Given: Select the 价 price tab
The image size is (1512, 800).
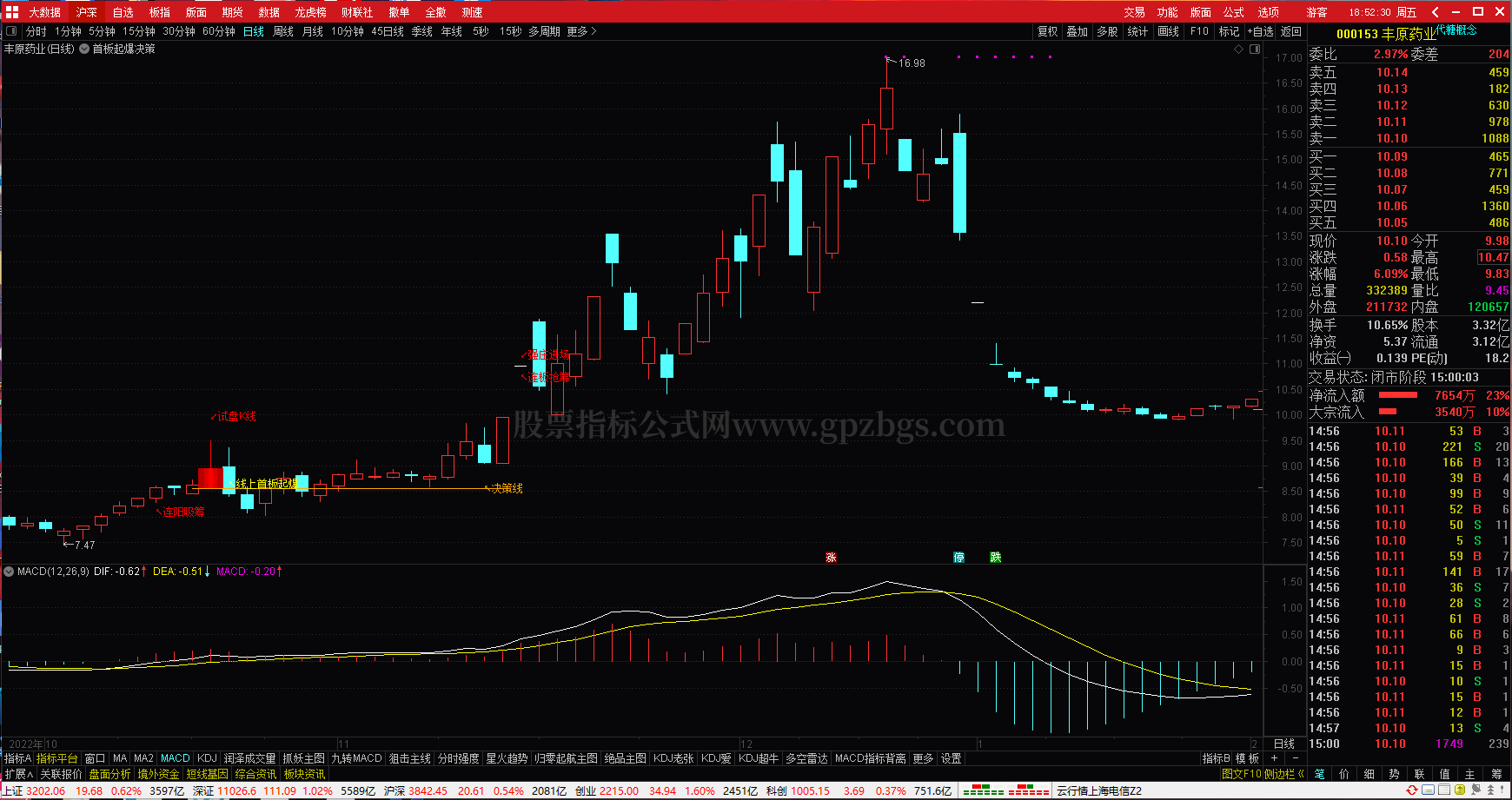Looking at the screenshot, I should pyautogui.click(x=1344, y=774).
